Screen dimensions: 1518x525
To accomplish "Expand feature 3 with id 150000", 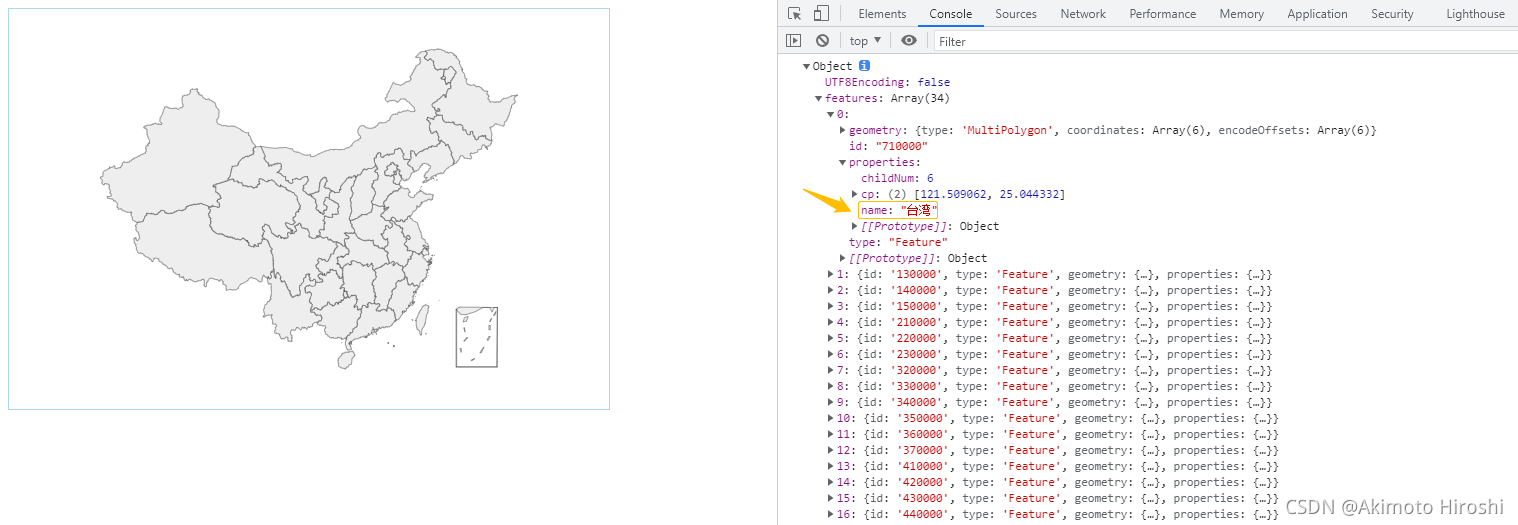I will click(x=831, y=306).
